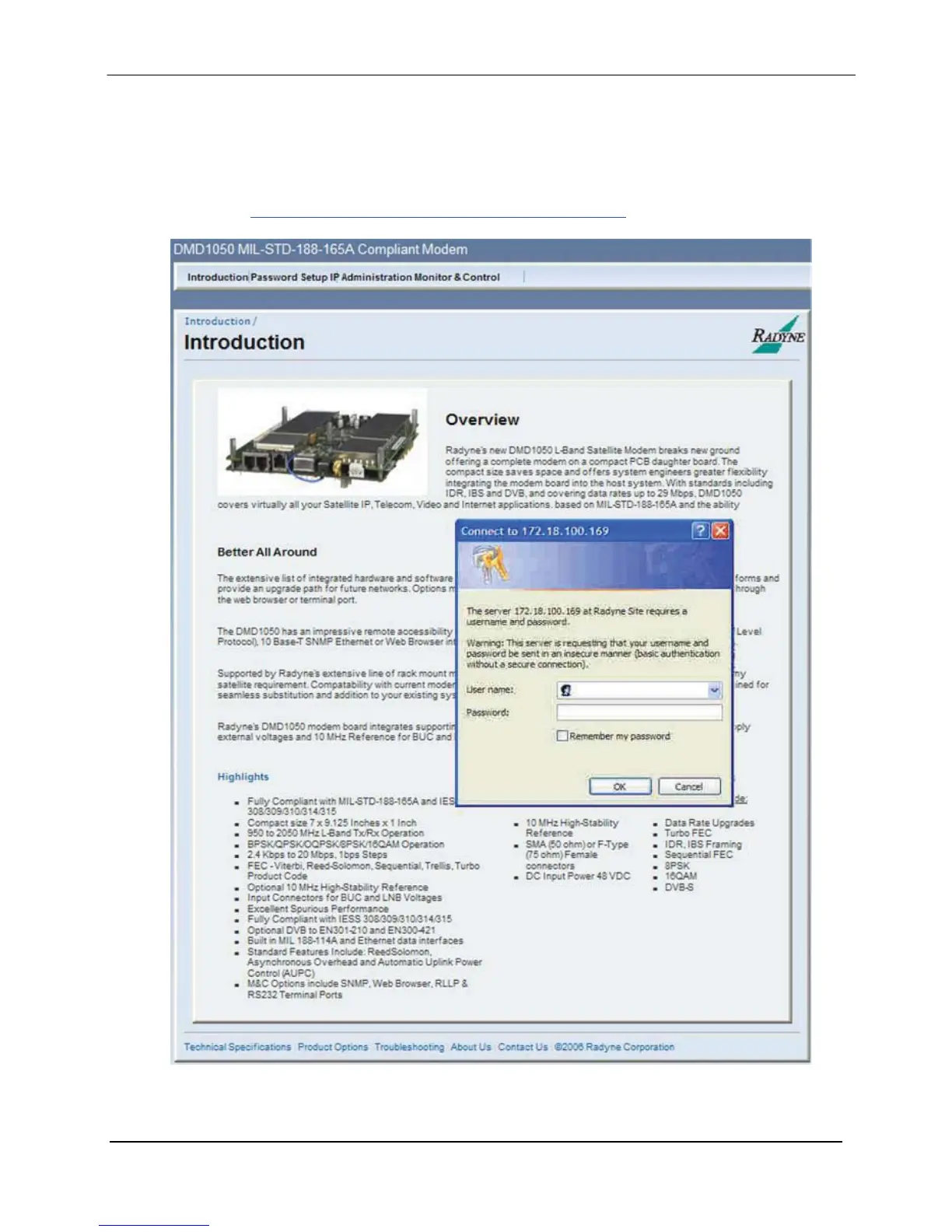
Task: Open Technical Specifications footer link
Action: 237,1047
